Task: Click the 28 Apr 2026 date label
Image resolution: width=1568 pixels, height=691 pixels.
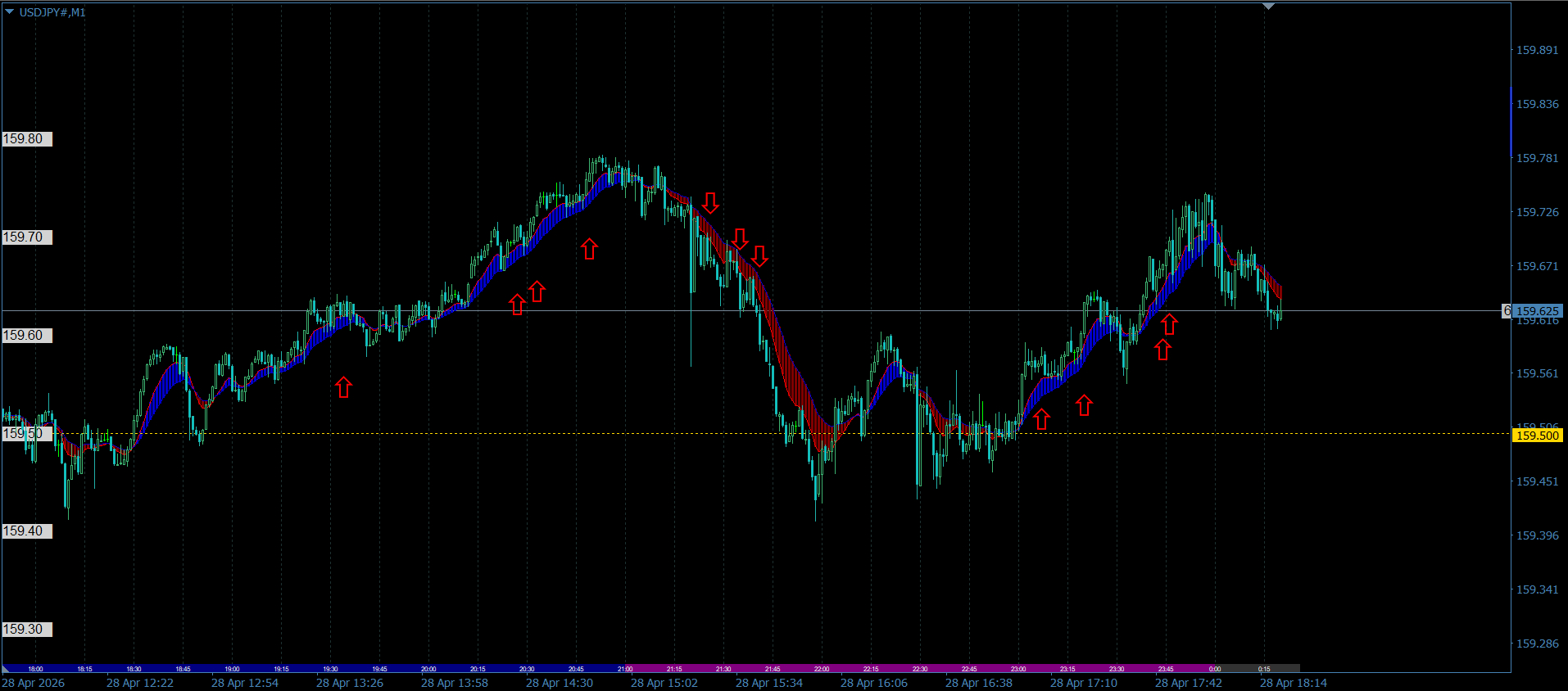Action: coord(34,683)
